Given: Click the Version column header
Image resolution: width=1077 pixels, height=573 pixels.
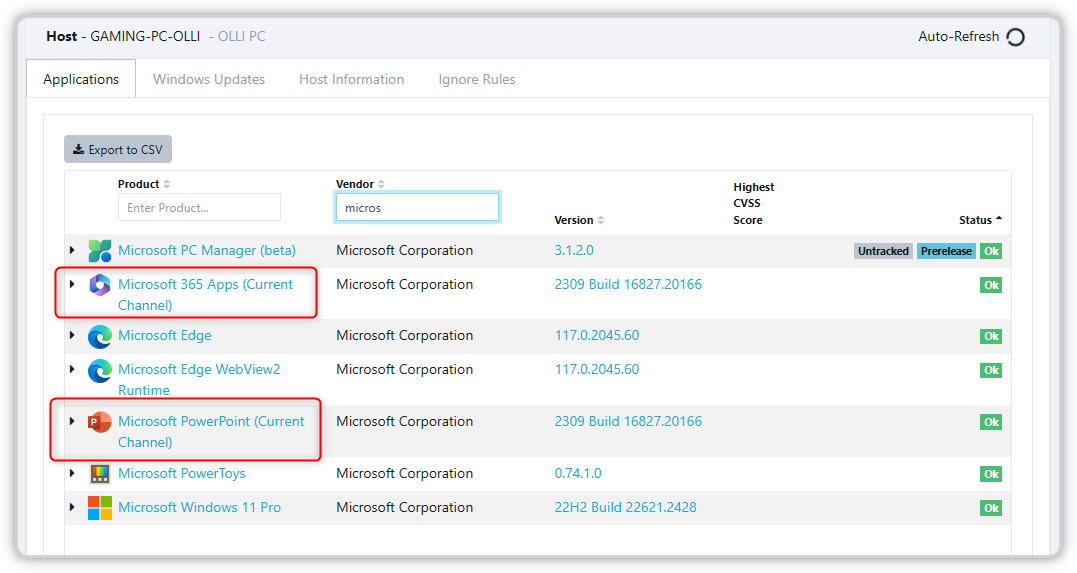Looking at the screenshot, I should (574, 220).
